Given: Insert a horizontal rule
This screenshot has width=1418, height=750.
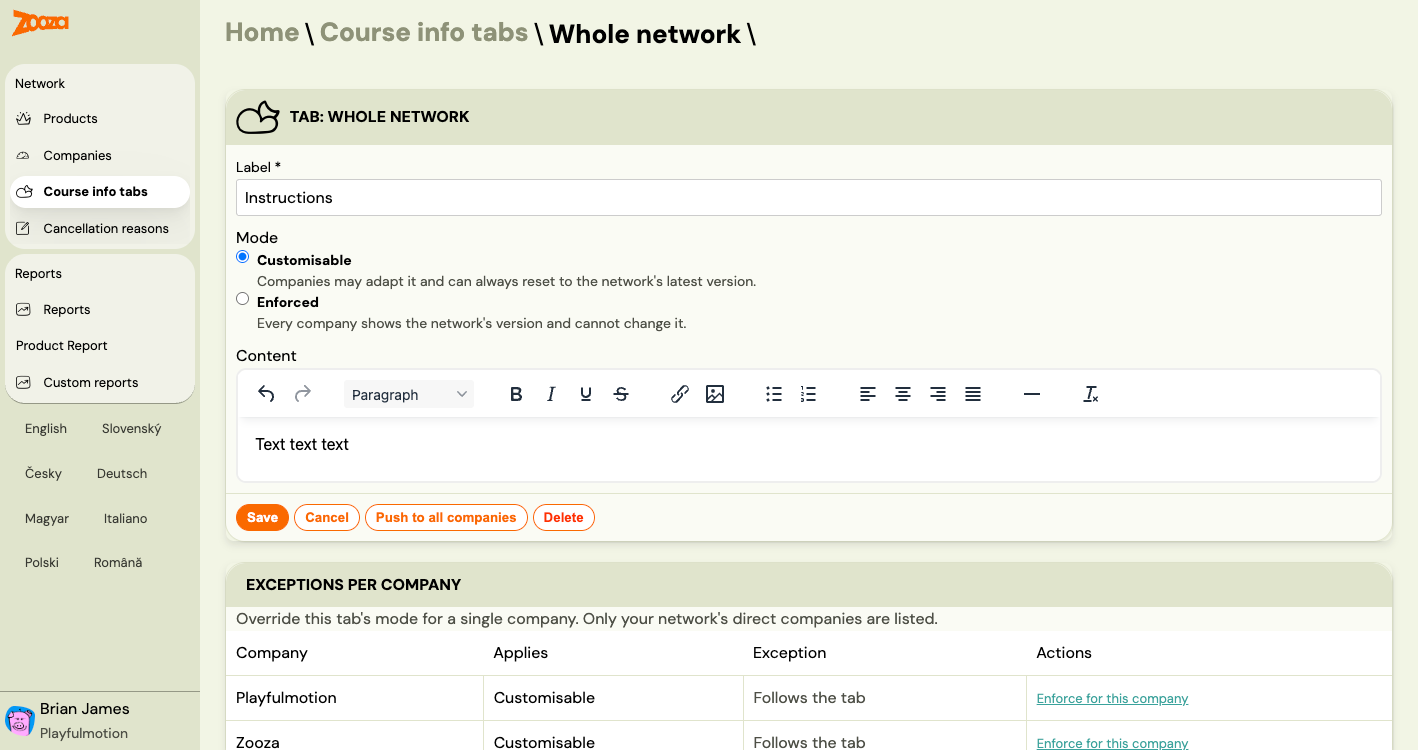Looking at the screenshot, I should 1032,394.
